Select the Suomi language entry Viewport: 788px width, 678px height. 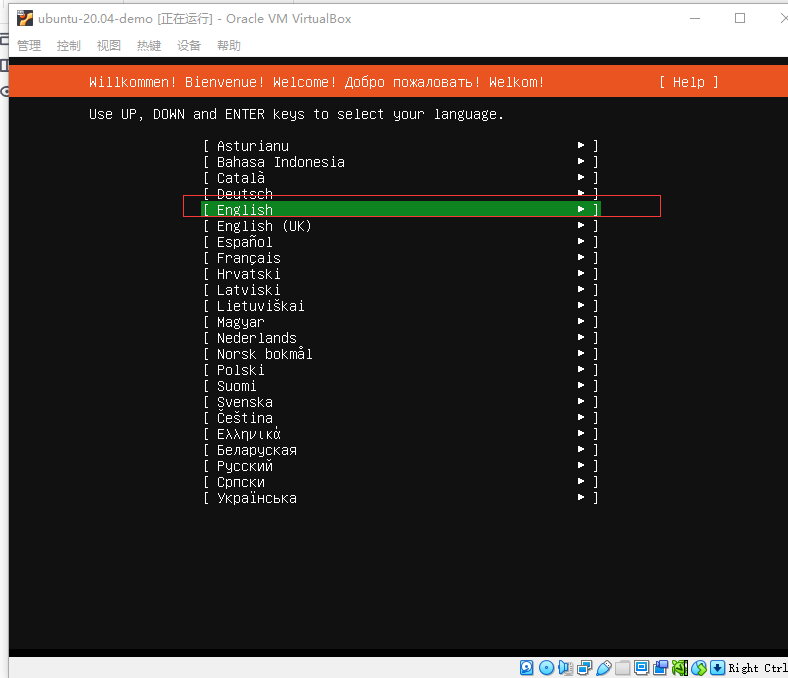click(x=401, y=386)
